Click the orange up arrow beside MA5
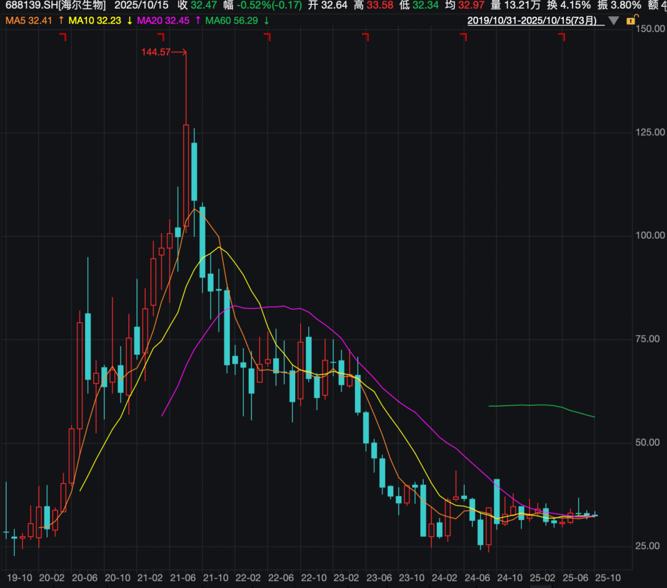 point(62,20)
